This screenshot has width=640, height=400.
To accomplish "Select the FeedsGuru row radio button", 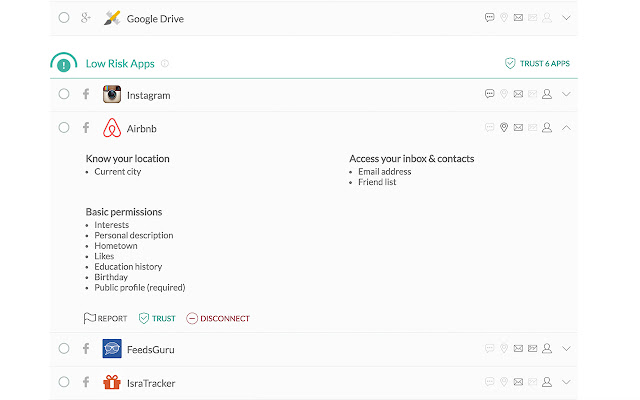I will [64, 349].
